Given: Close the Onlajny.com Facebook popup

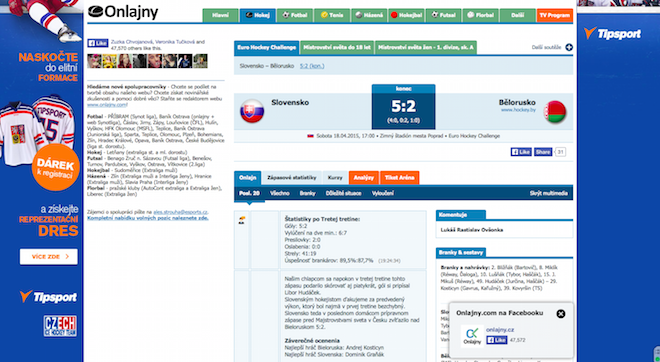Looking at the screenshot, I should 561,314.
